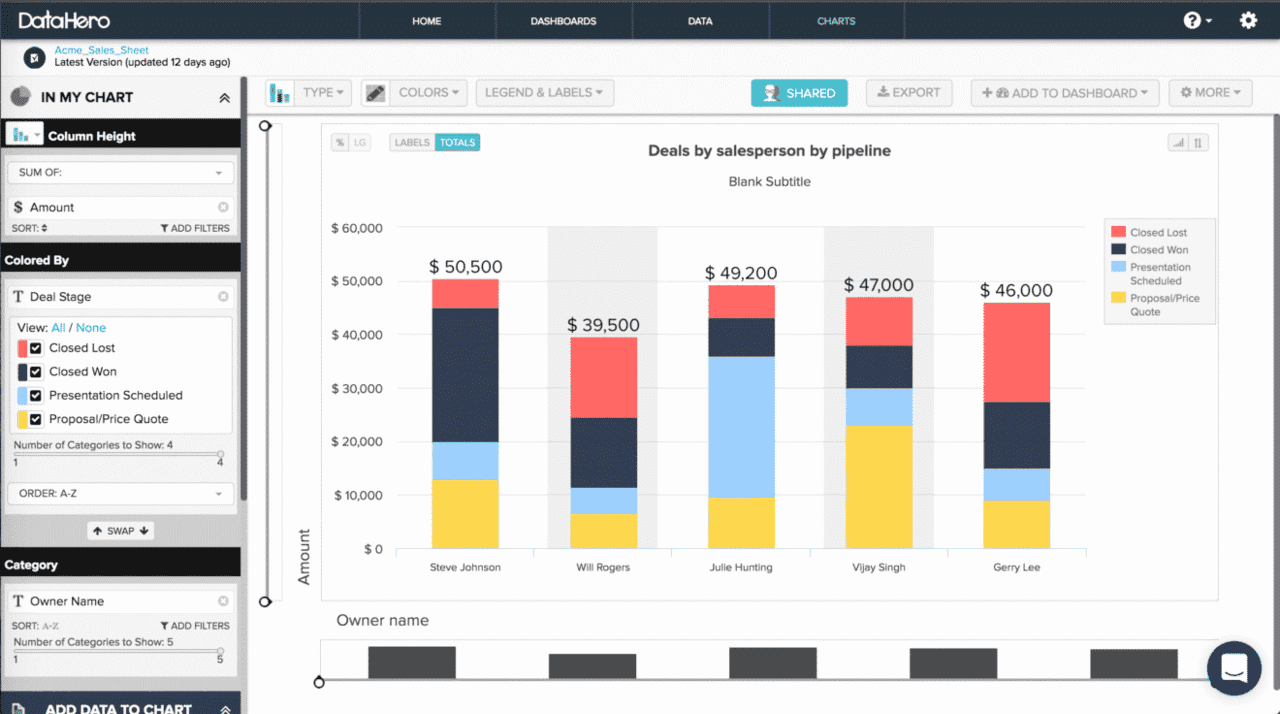Image resolution: width=1280 pixels, height=714 pixels.
Task: Toggle the Presentation Scheduled checkbox
Action: coord(36,395)
